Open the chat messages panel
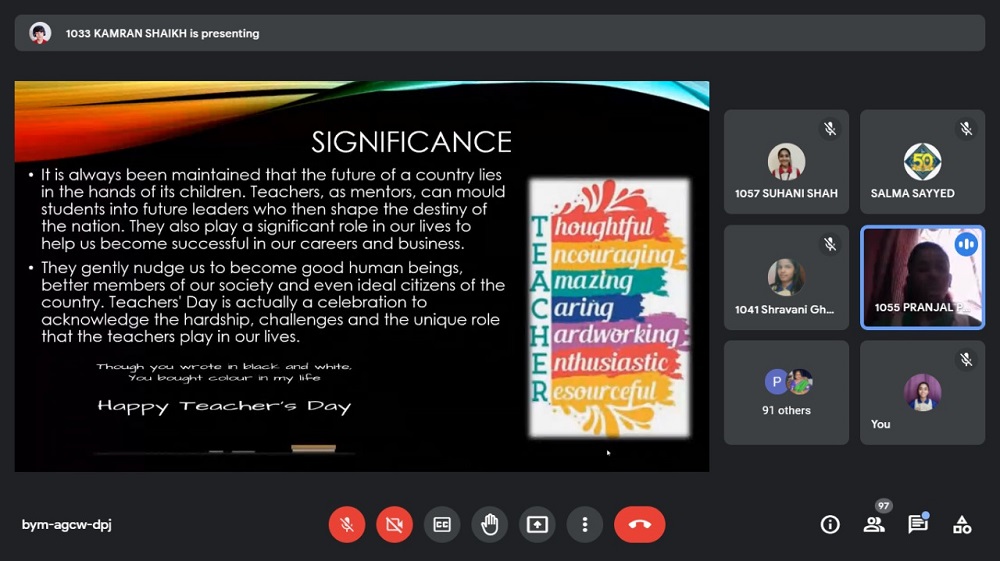 (x=917, y=524)
